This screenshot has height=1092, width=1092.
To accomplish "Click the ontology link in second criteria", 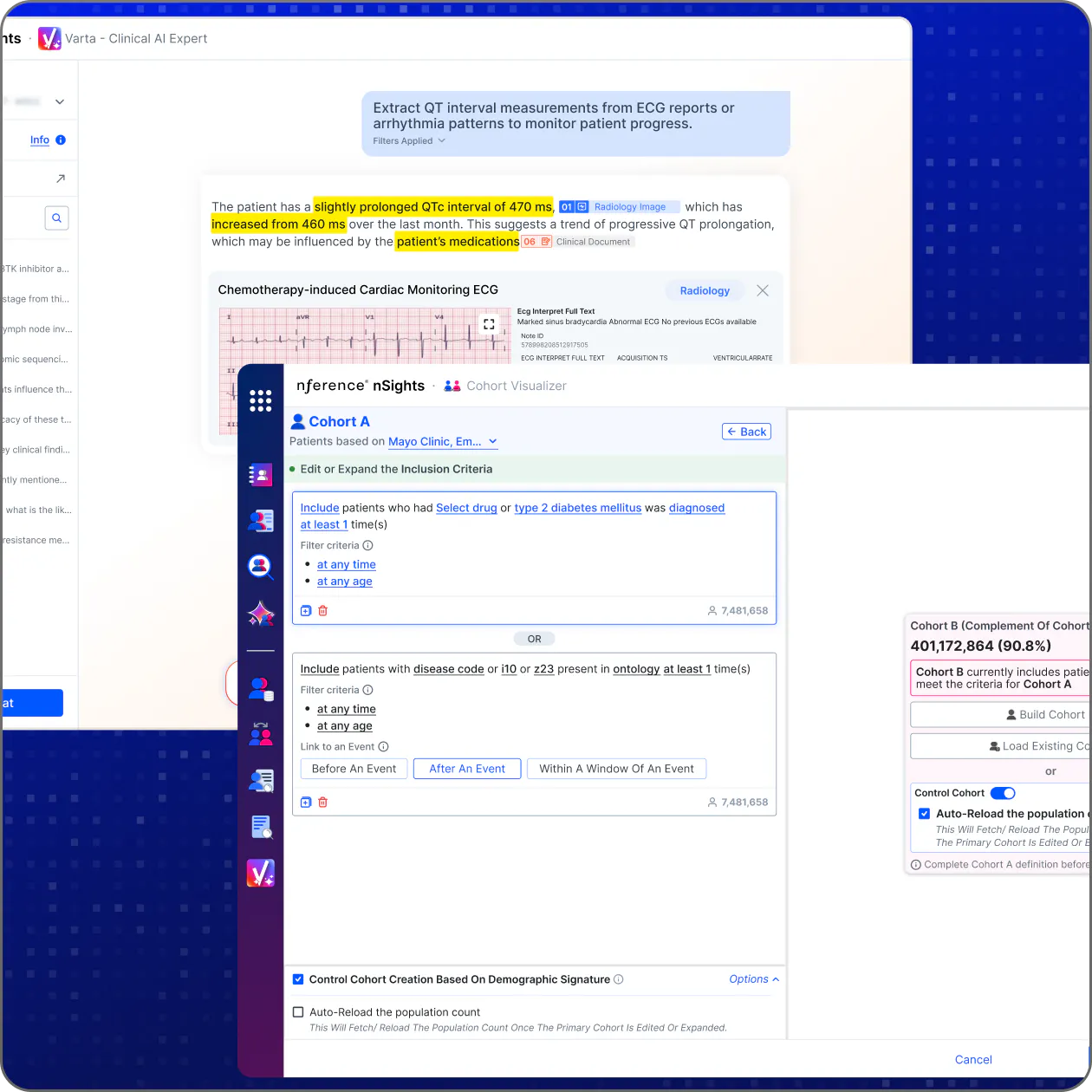I will pyautogui.click(x=636, y=669).
